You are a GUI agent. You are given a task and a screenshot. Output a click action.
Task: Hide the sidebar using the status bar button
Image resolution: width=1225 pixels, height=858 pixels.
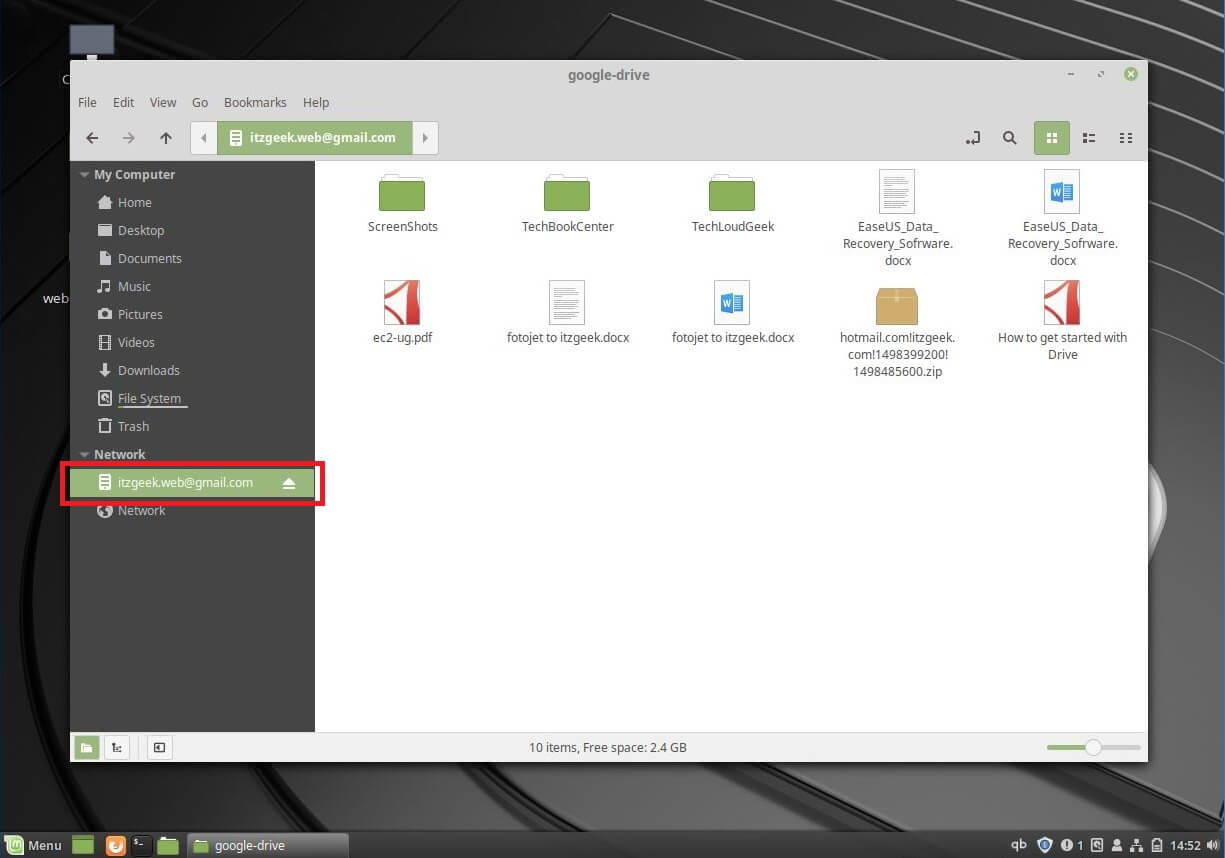[x=159, y=747]
